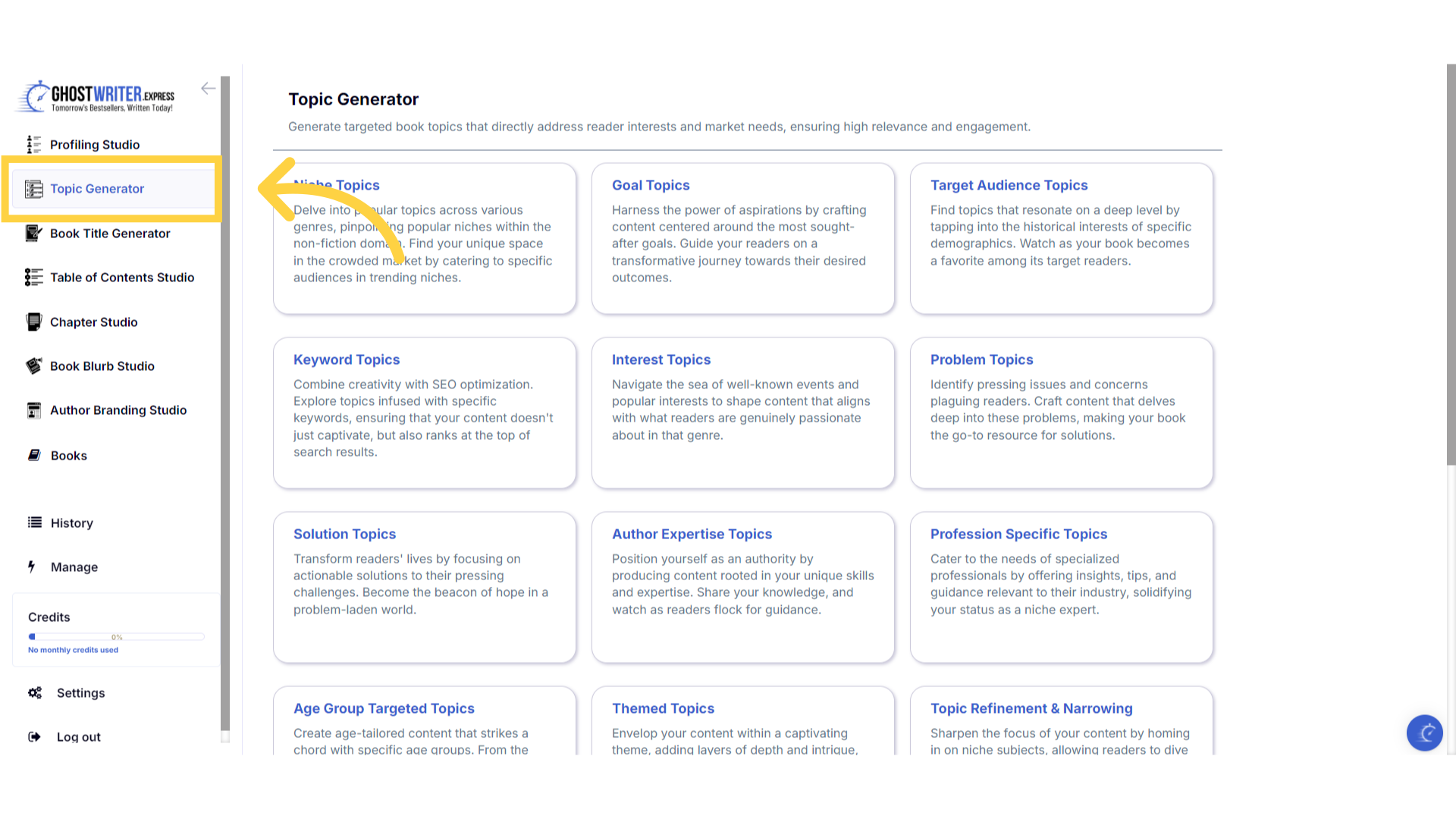Click the Book Title Generator icon

33,233
